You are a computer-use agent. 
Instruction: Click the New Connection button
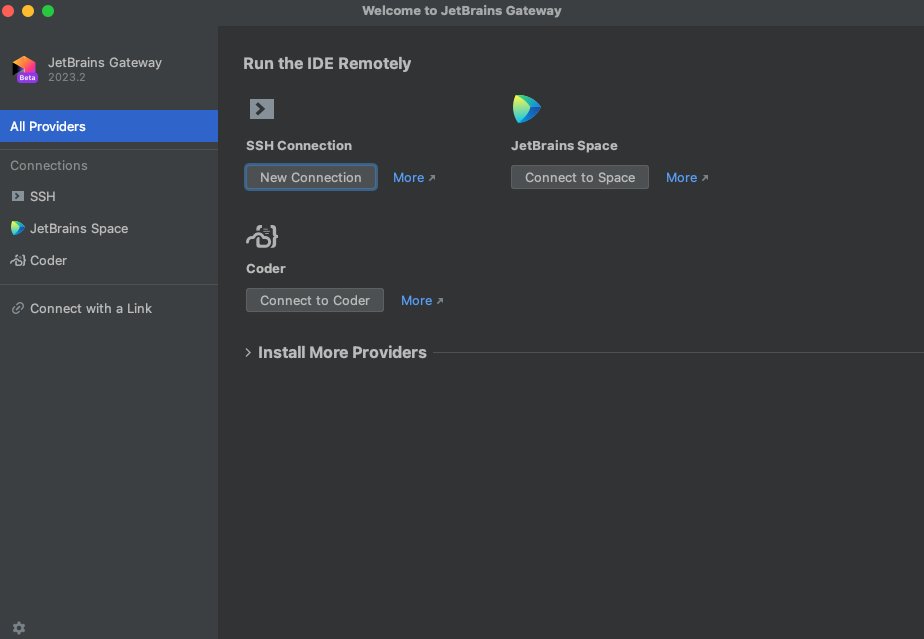(310, 177)
